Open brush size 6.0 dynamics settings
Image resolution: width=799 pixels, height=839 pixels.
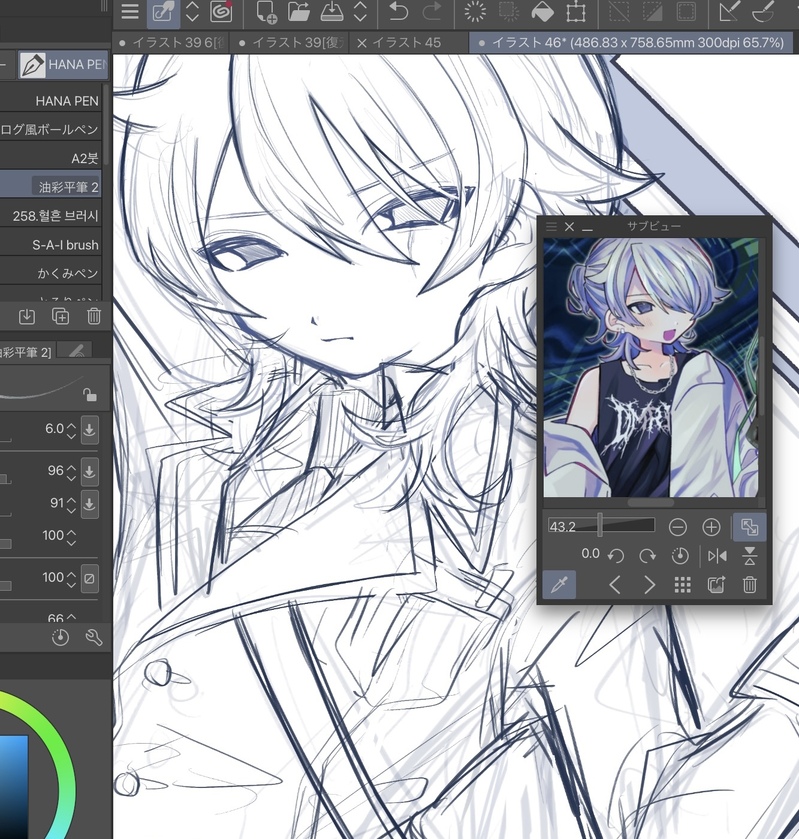[x=89, y=429]
